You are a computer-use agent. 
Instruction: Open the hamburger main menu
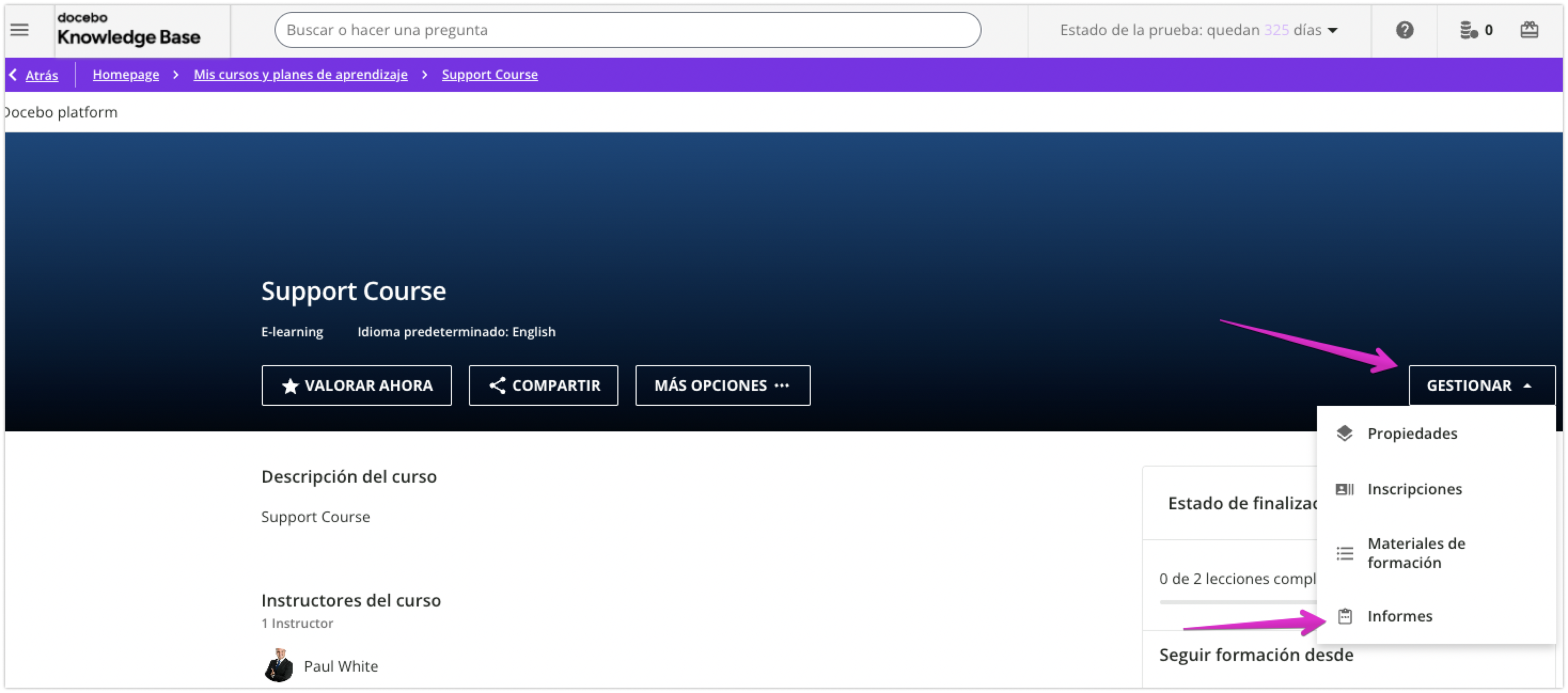click(x=19, y=30)
